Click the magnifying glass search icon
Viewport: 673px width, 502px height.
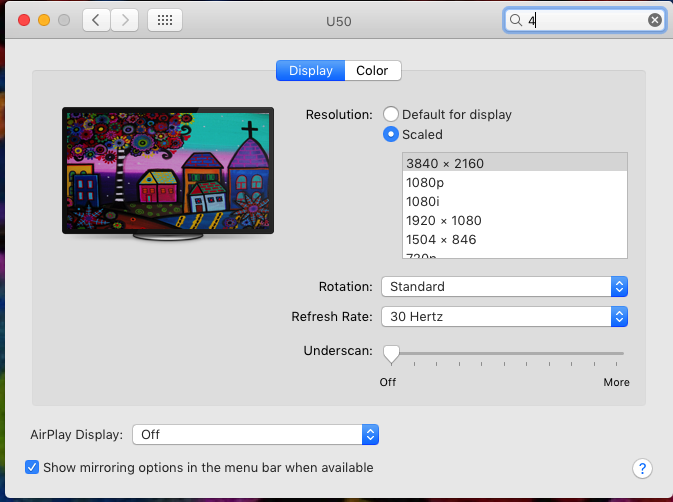pos(515,20)
